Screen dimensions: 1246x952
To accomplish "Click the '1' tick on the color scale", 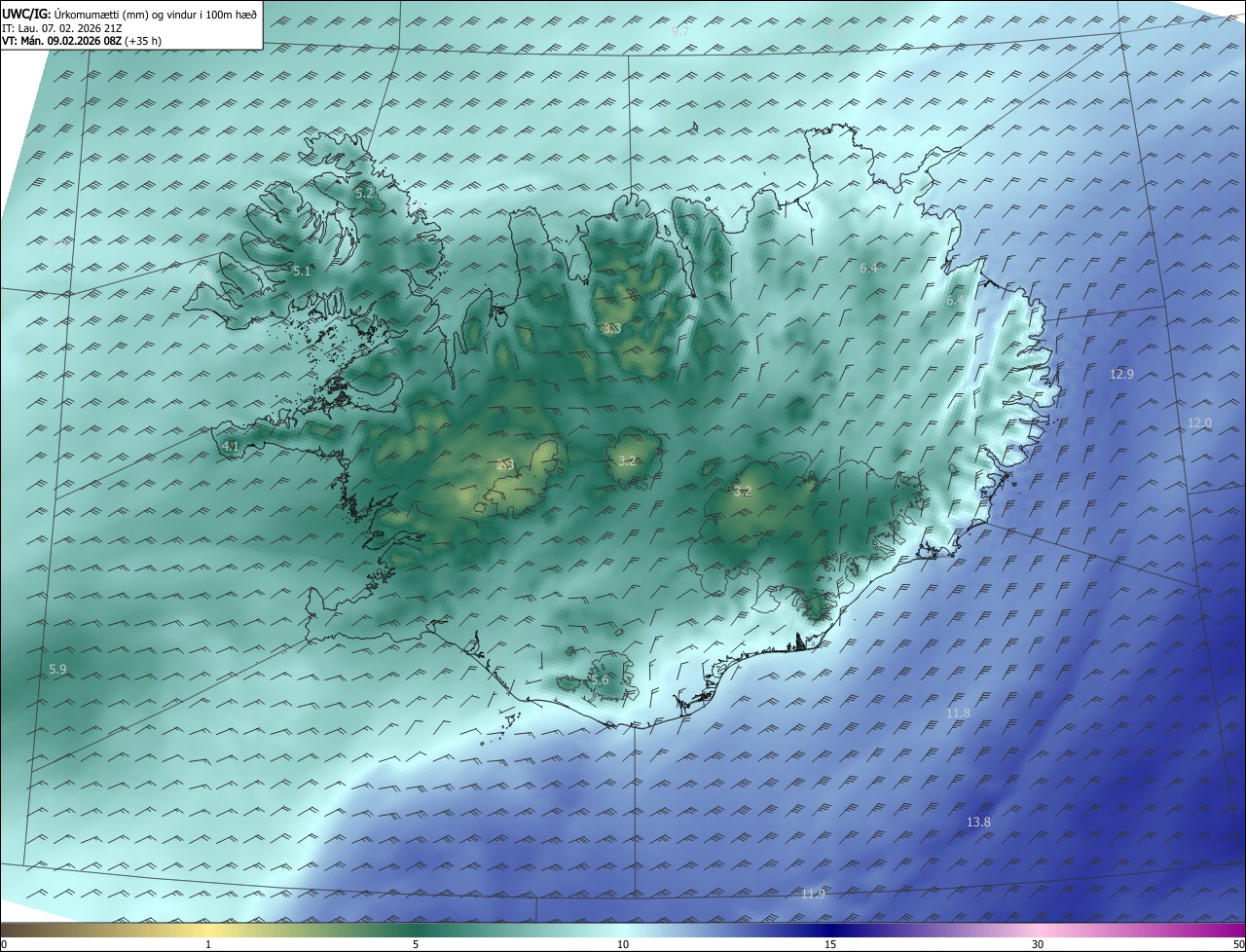I will [x=208, y=944].
